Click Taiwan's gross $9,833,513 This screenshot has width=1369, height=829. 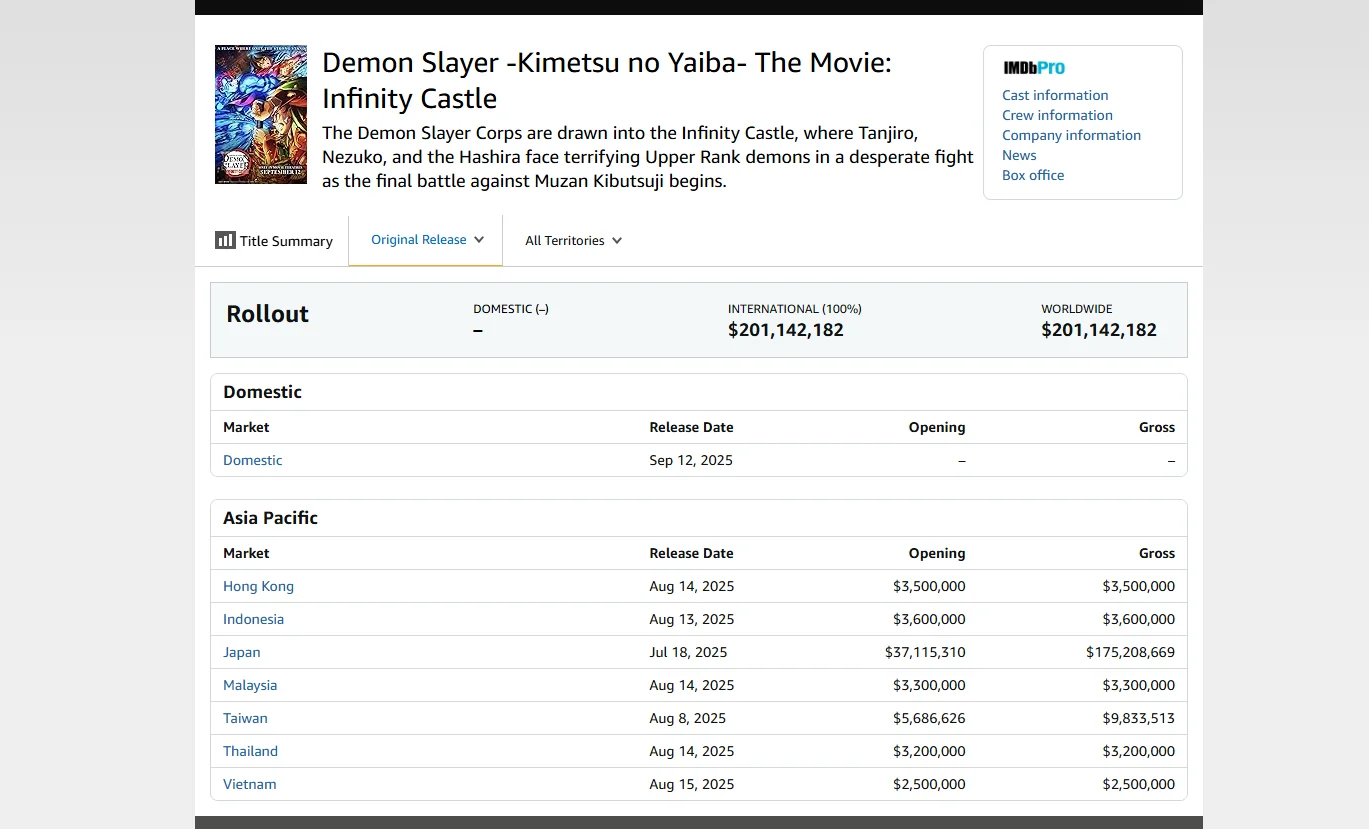pyautogui.click(x=1138, y=718)
